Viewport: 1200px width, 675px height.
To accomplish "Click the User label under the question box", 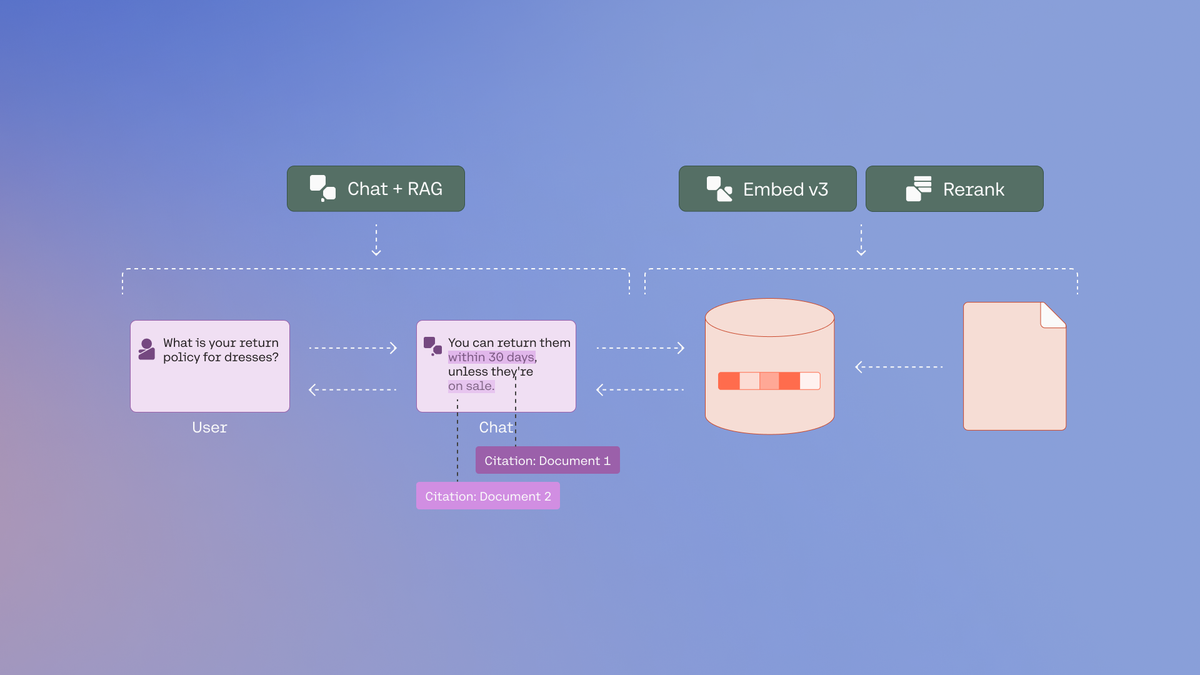I will click(209, 427).
